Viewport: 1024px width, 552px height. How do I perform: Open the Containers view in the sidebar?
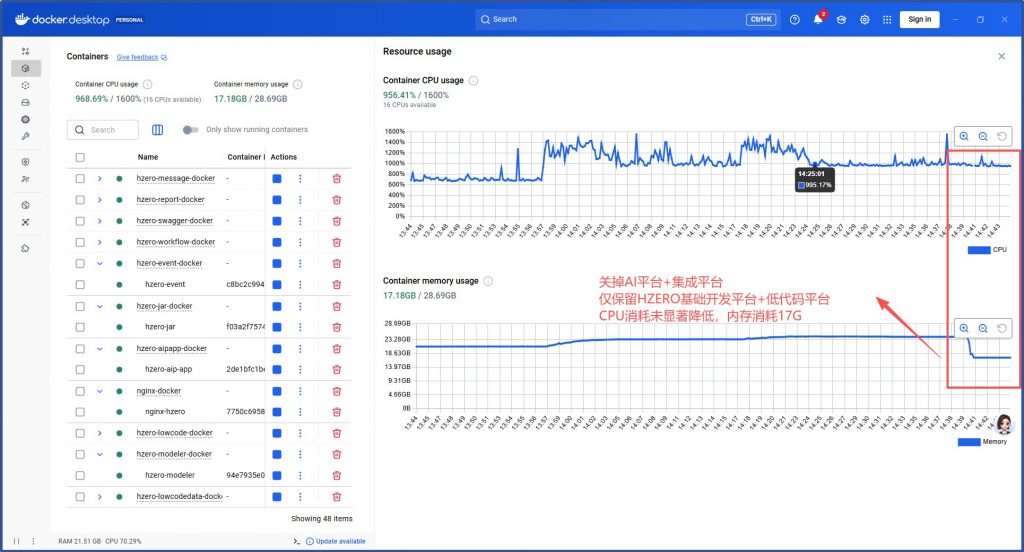coord(26,69)
